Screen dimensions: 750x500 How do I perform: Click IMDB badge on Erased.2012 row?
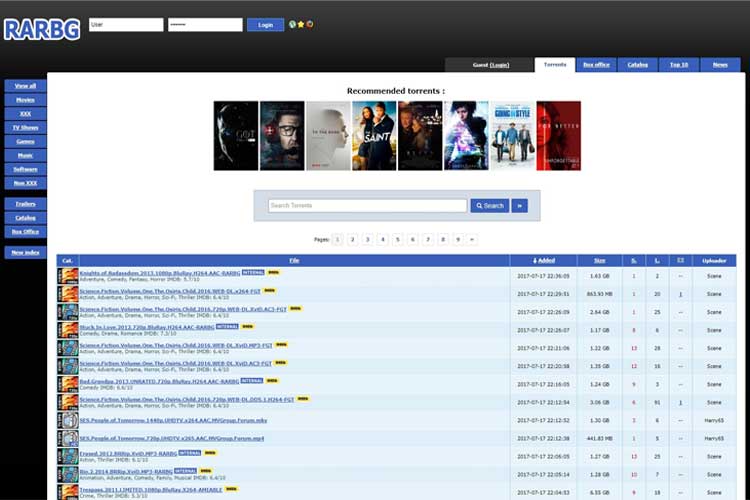pos(210,453)
